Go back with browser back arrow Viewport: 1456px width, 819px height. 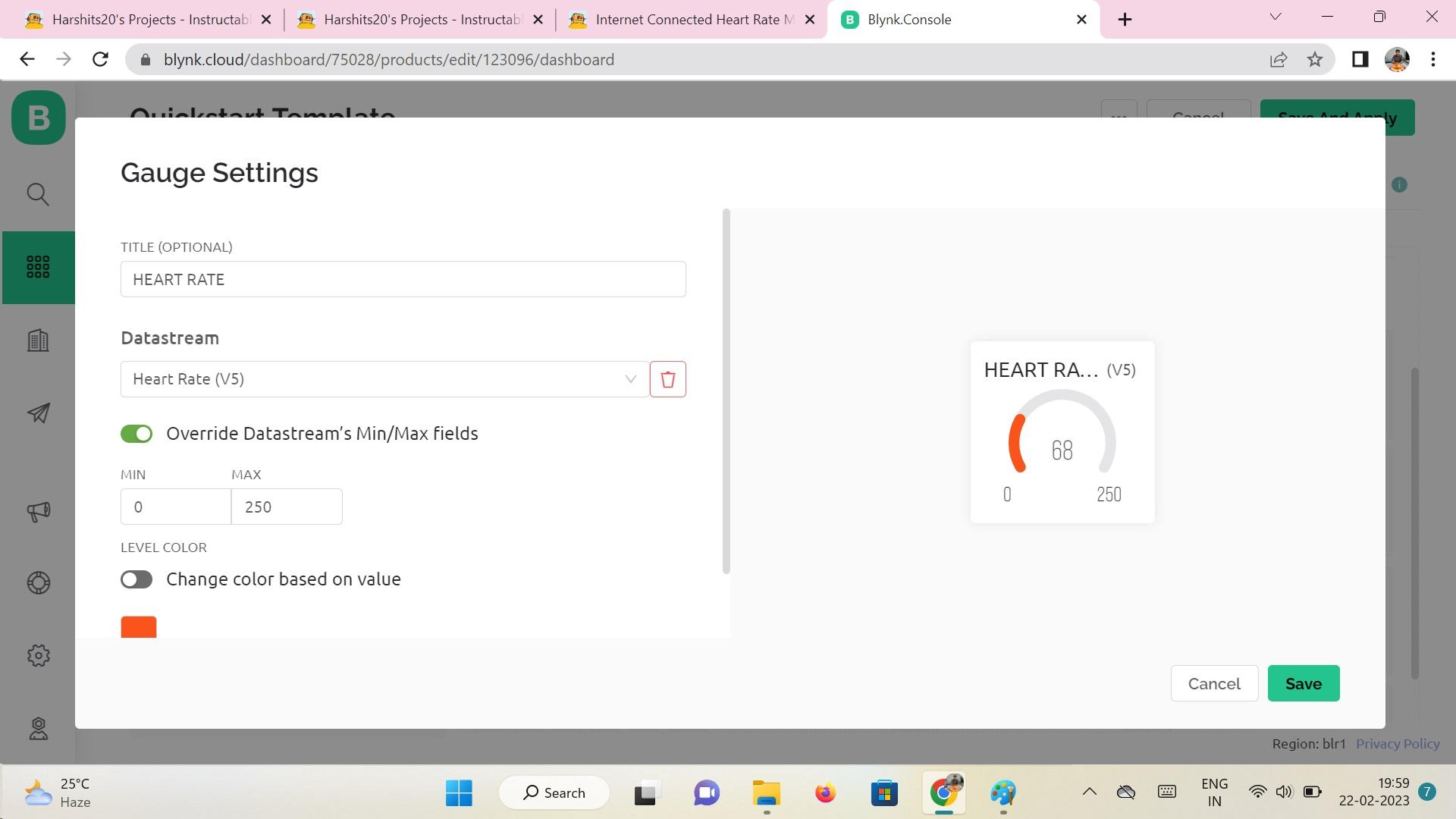coord(27,59)
